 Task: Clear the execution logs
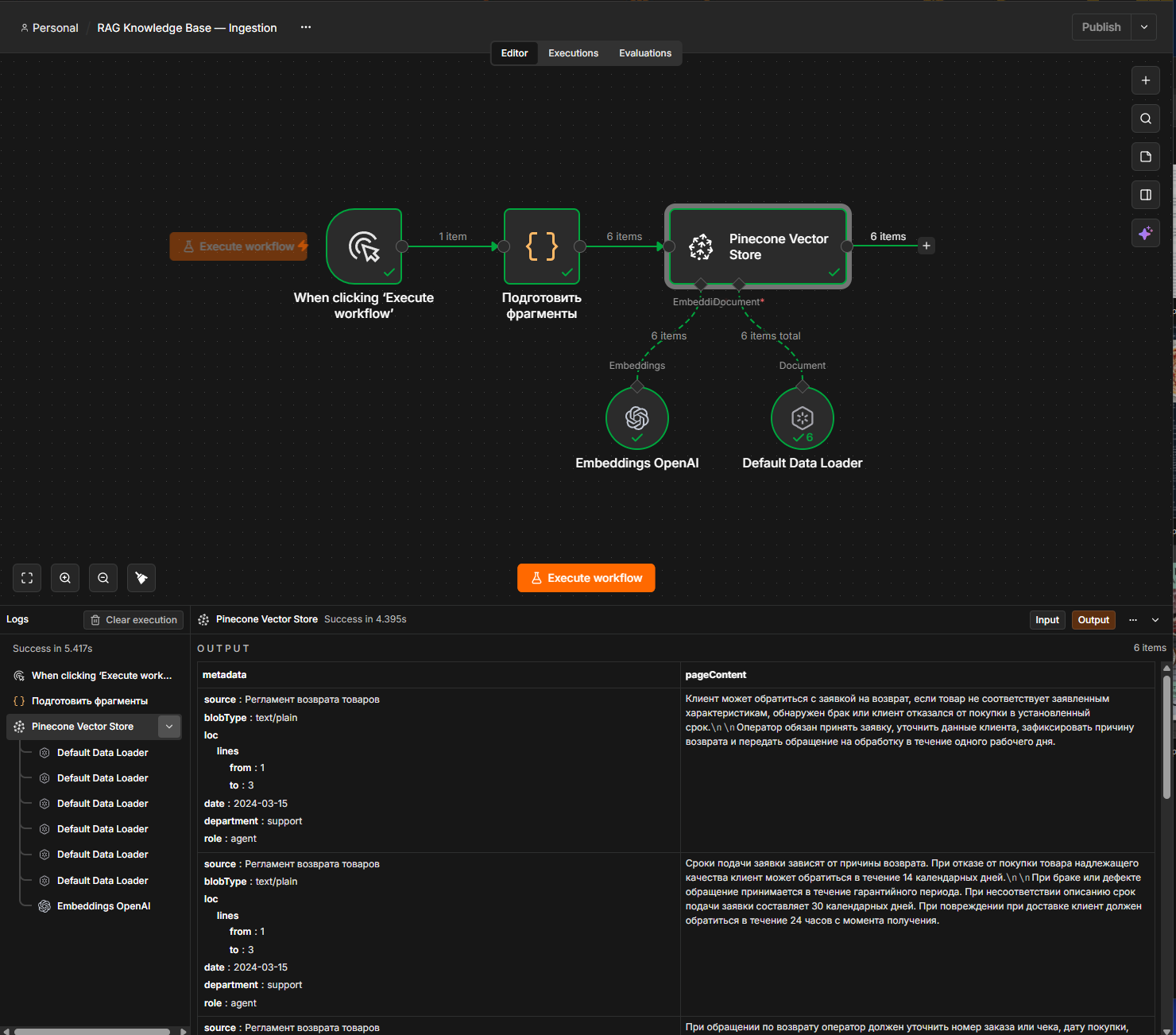[133, 620]
